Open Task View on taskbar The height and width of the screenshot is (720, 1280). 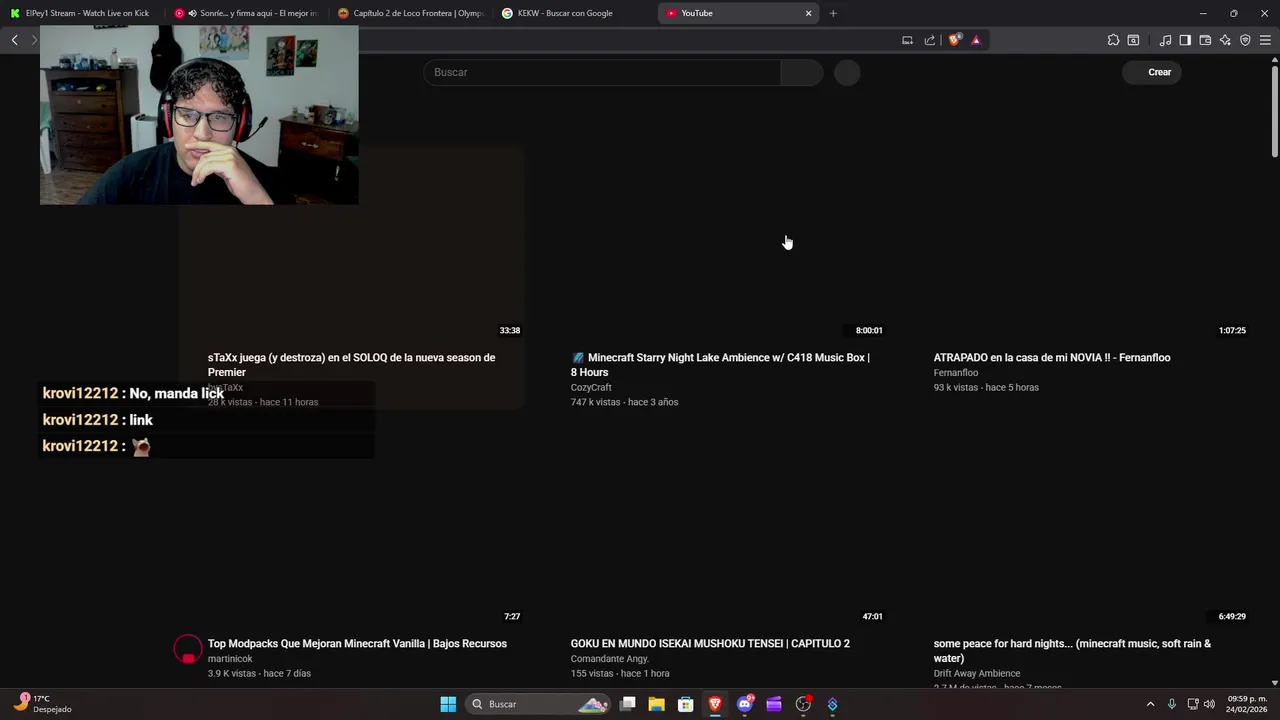628,704
